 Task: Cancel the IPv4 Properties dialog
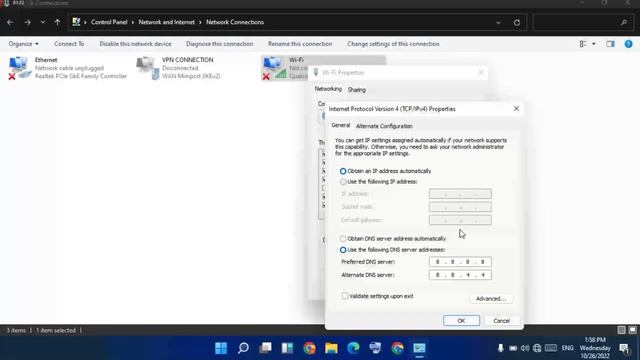[501, 320]
